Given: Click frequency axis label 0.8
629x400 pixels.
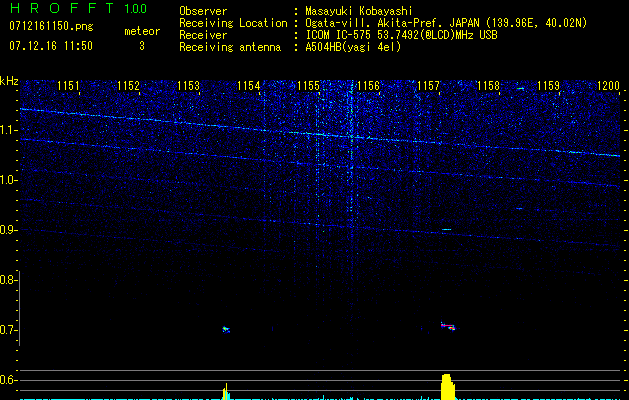Looking at the screenshot, I should 9,280.
